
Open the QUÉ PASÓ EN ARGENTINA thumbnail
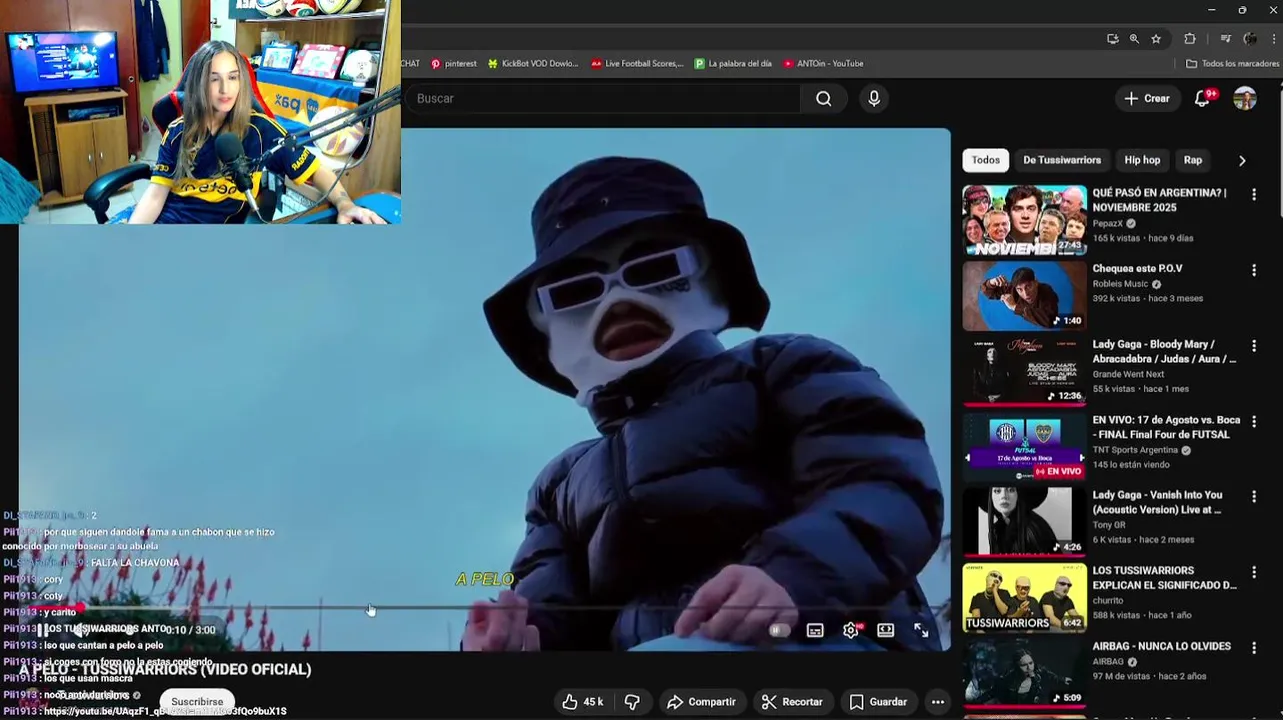(x=1024, y=220)
